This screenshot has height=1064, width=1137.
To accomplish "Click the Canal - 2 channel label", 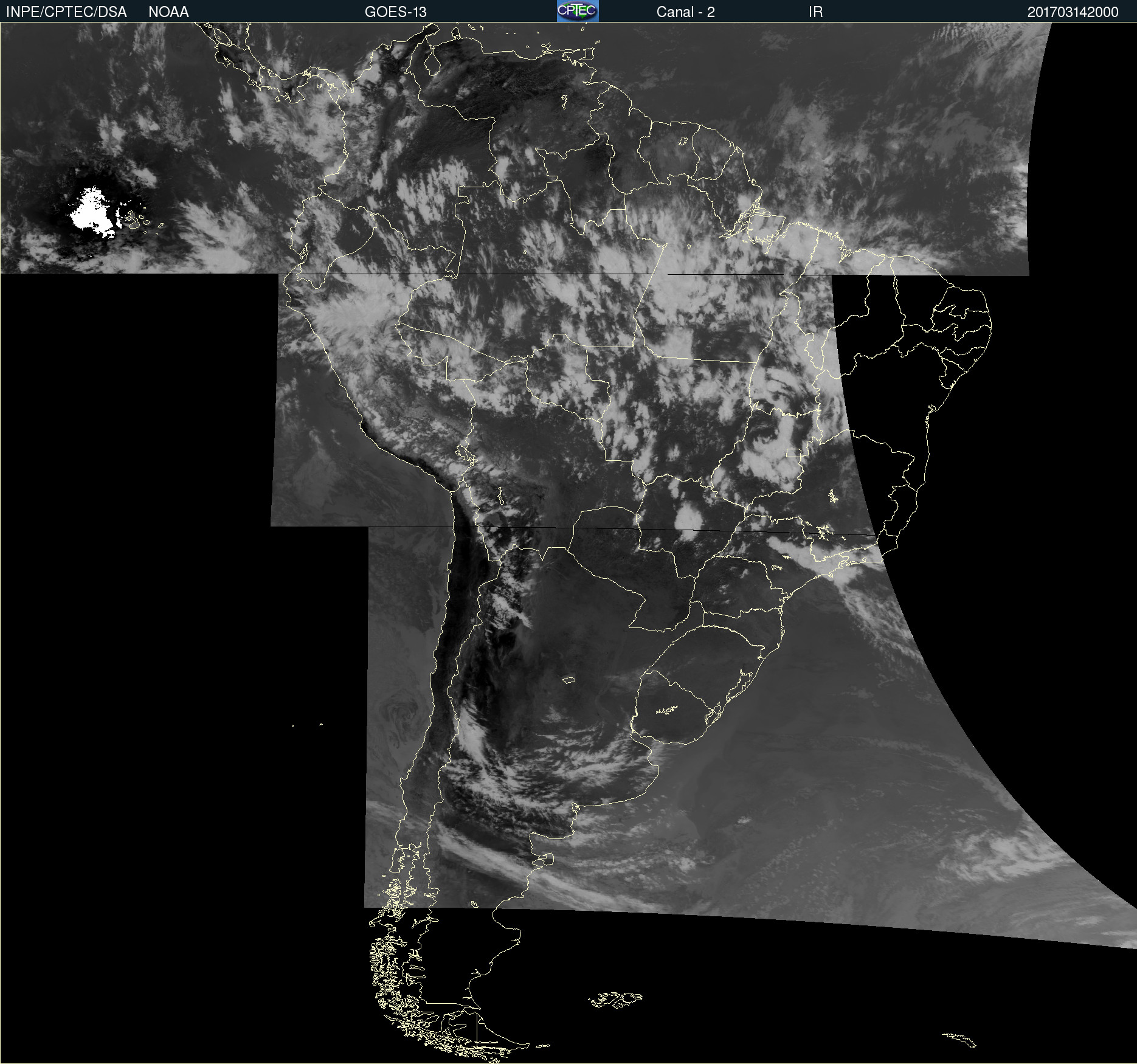I will click(686, 12).
